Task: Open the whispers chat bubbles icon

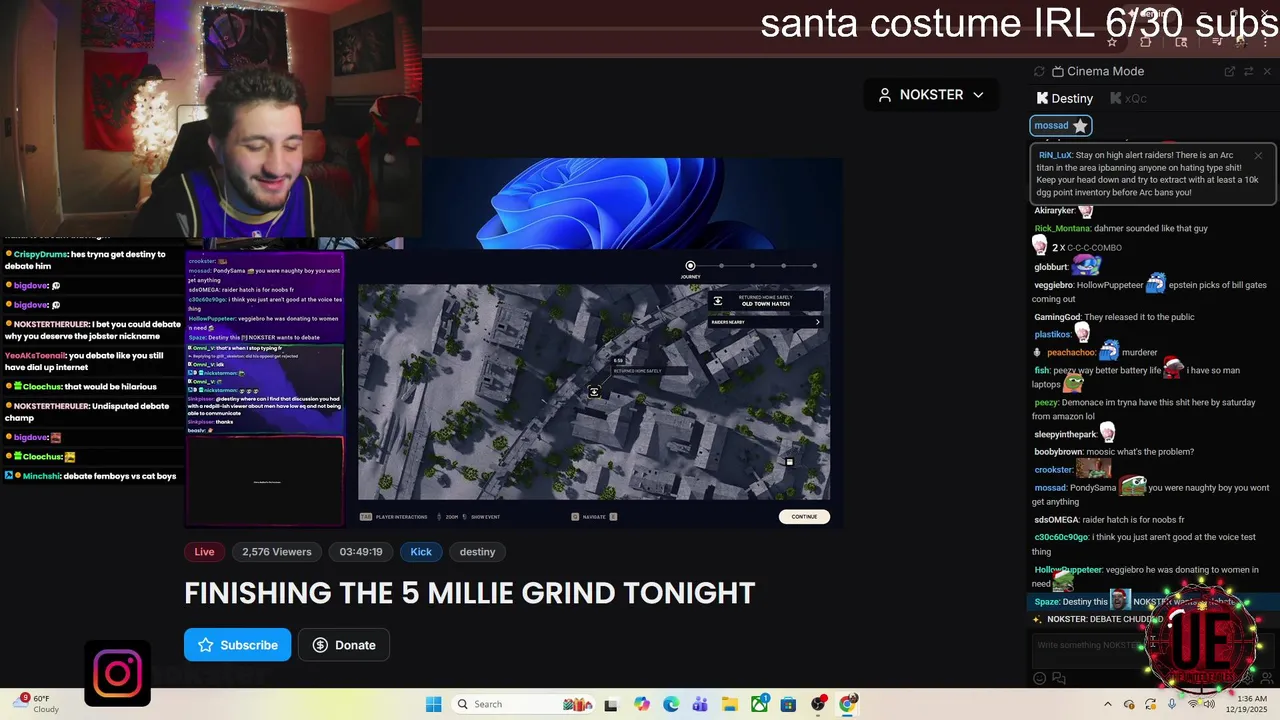Action: [x=1059, y=678]
